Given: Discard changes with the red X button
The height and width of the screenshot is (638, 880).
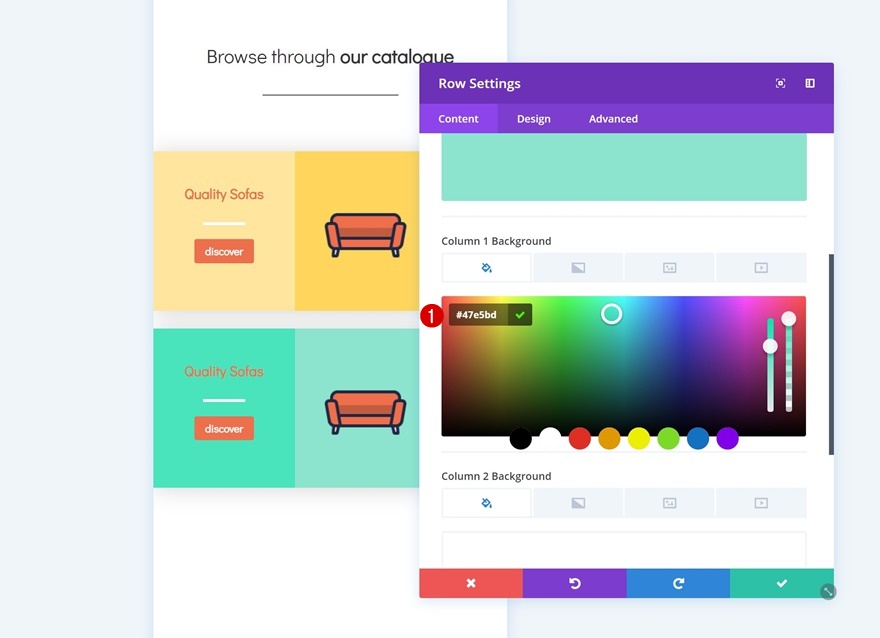Looking at the screenshot, I should 471,583.
